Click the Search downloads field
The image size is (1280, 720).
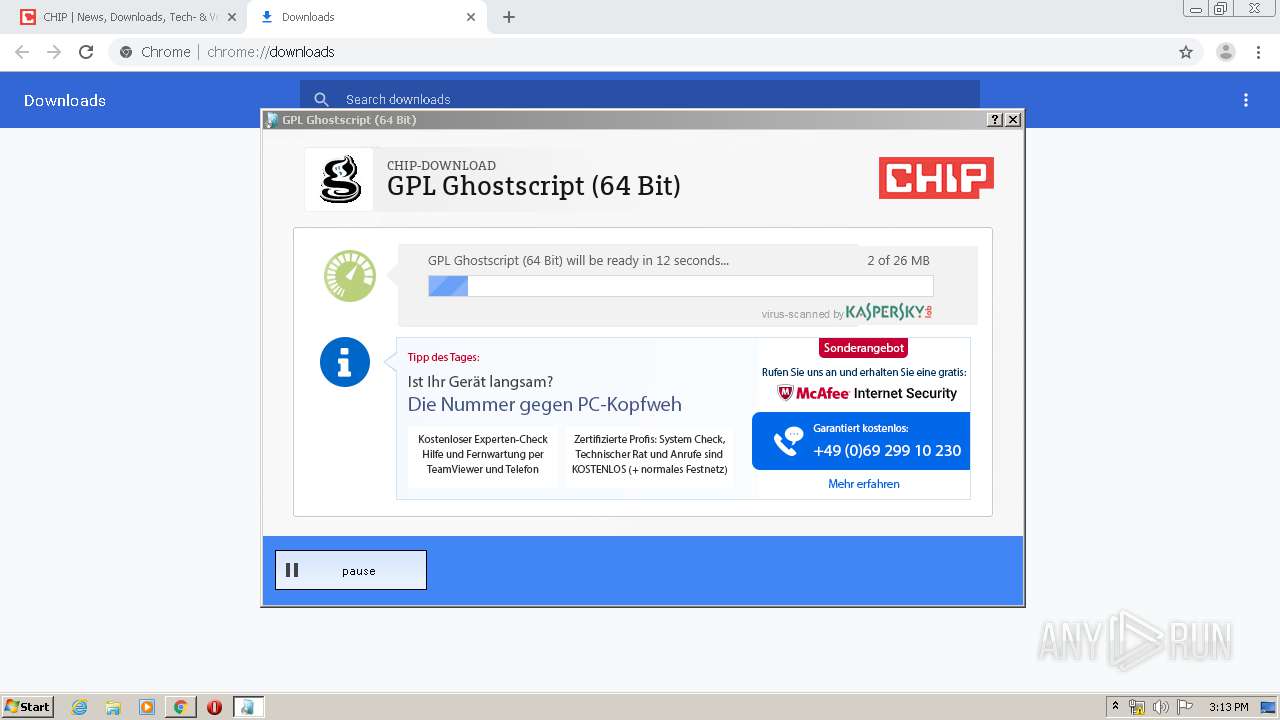640,99
